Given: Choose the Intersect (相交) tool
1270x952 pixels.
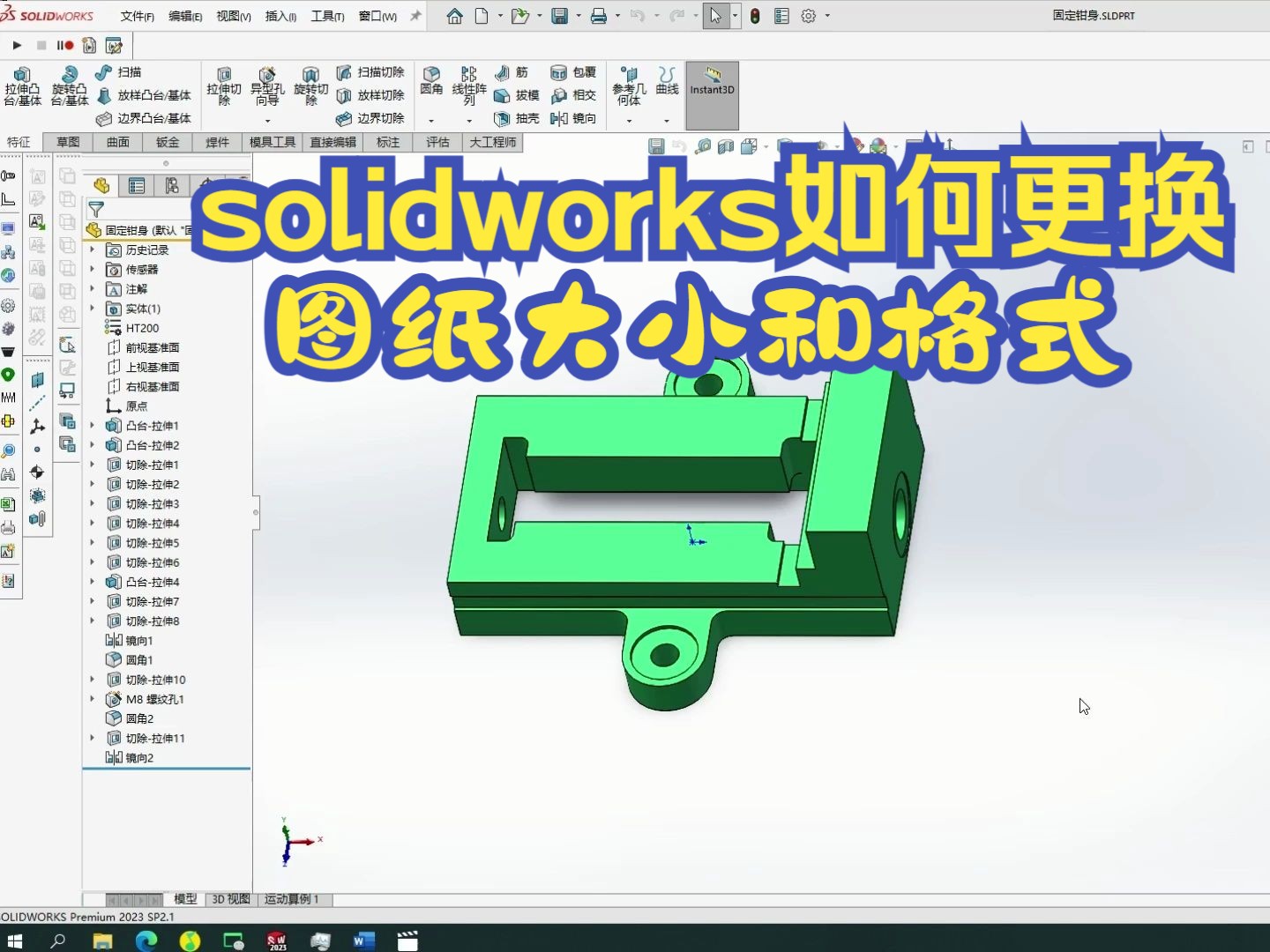Looking at the screenshot, I should point(573,95).
